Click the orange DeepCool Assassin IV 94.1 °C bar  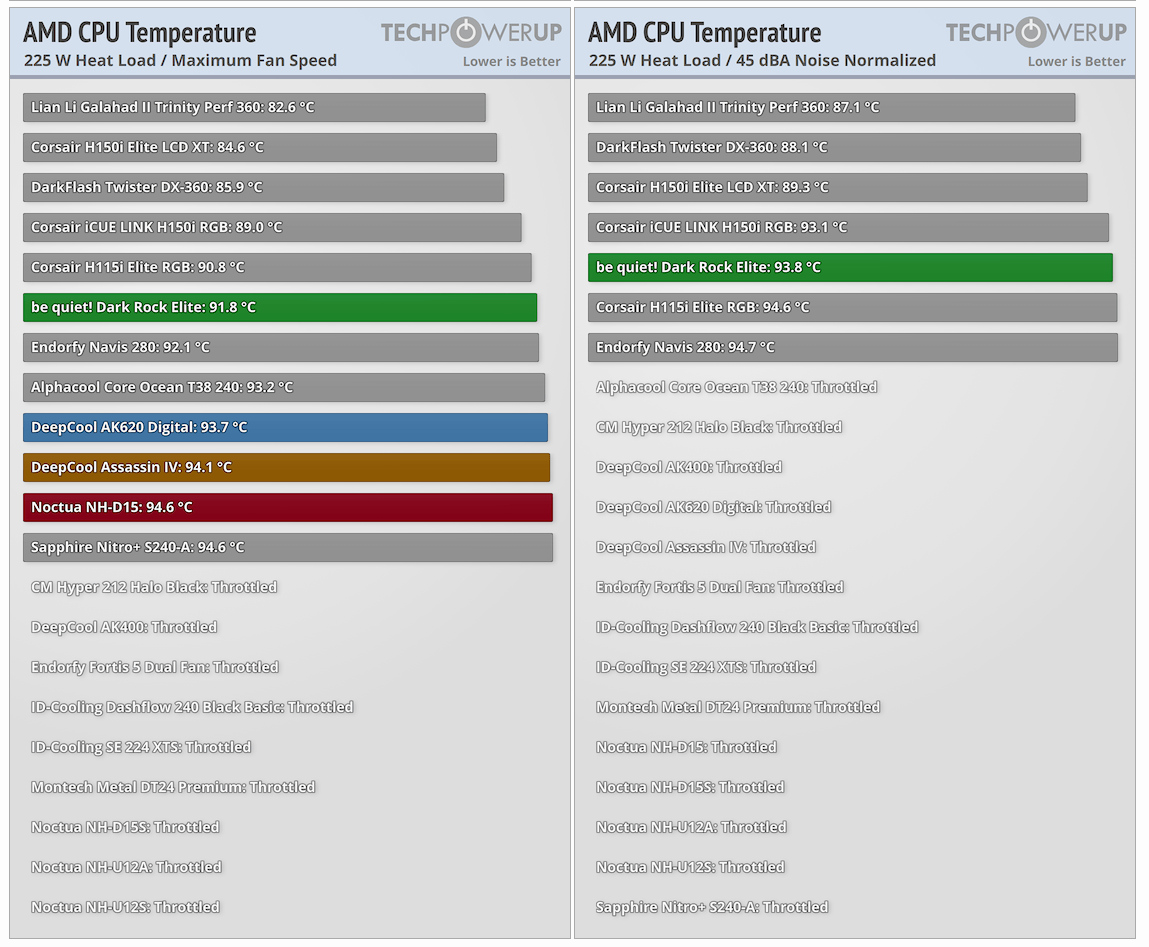tap(287, 468)
